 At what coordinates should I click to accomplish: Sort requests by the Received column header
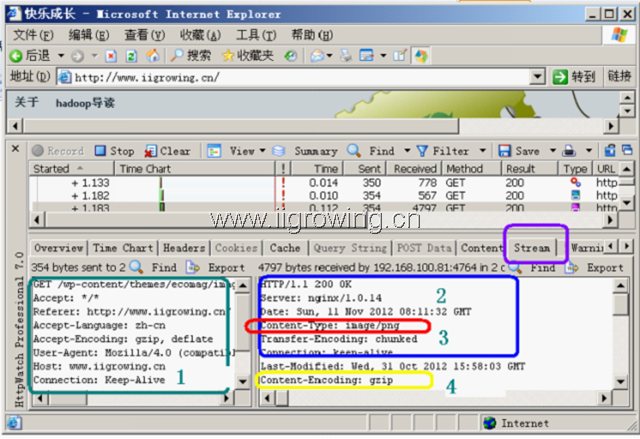(x=414, y=169)
